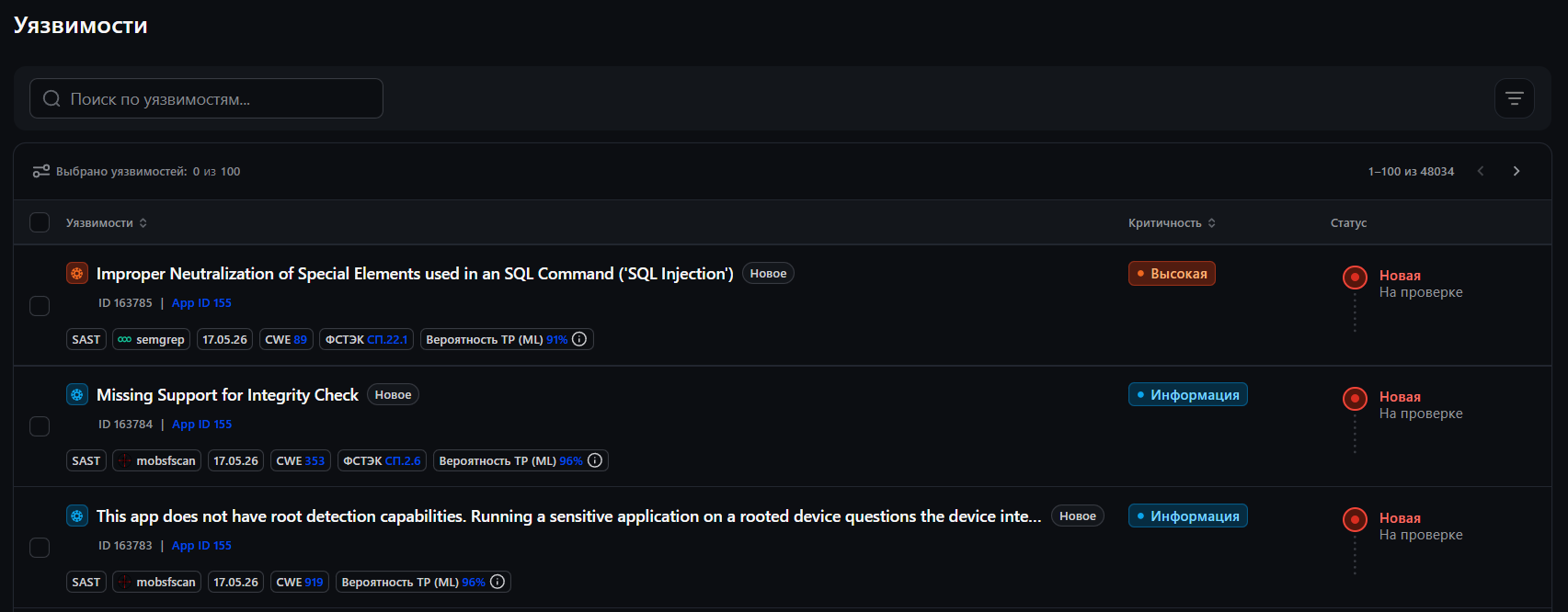1568x612 pixels.
Task: Click the blue icon beside root detection finding
Action: tap(77, 516)
